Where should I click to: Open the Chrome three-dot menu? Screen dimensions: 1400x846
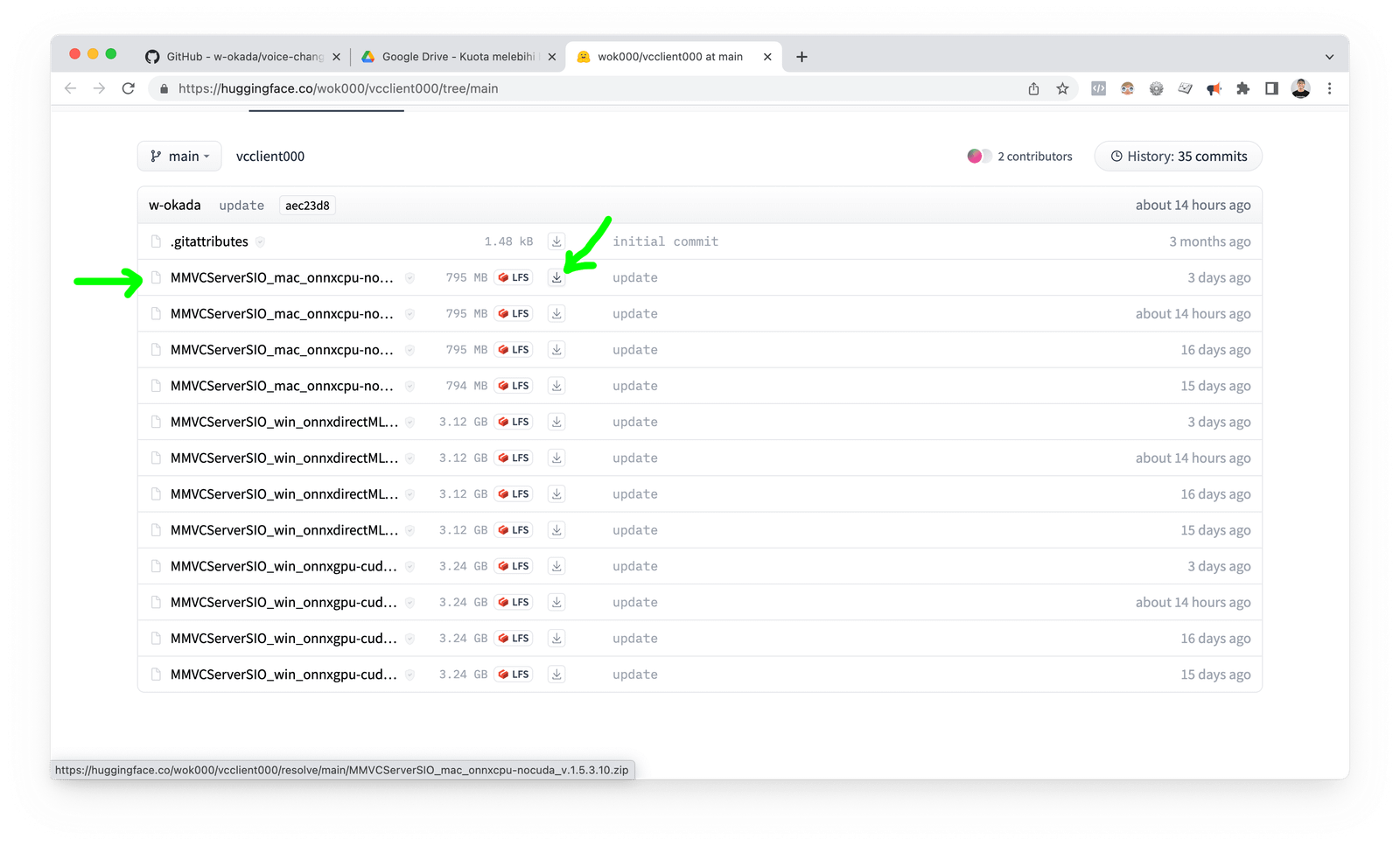click(x=1329, y=88)
